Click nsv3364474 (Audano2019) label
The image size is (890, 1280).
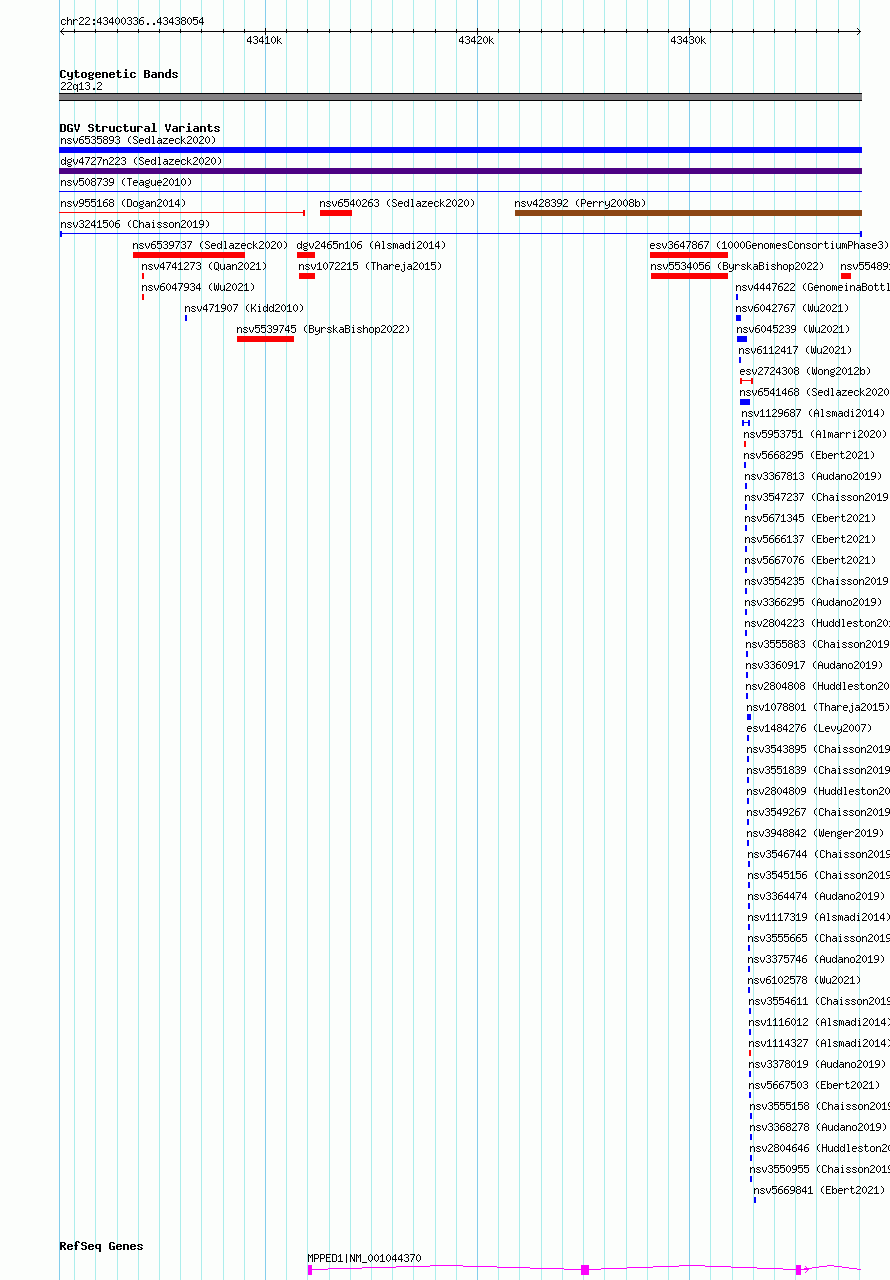click(818, 896)
